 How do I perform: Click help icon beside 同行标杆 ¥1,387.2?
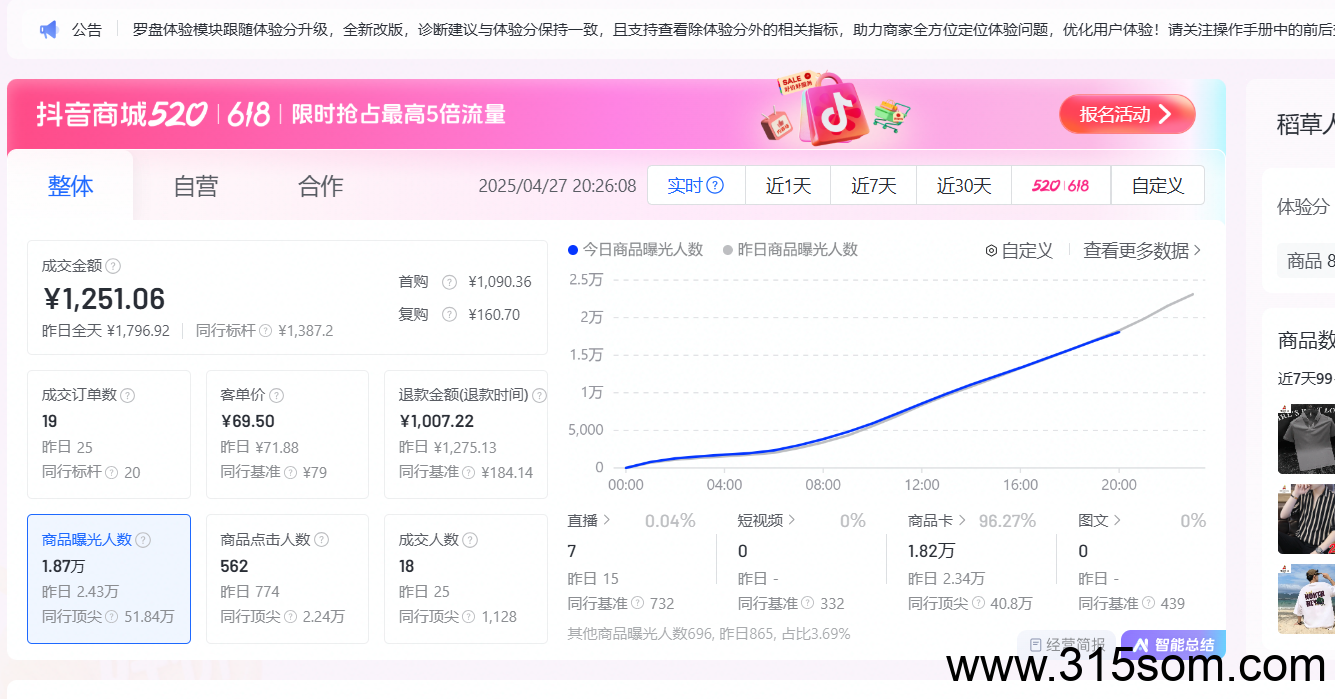pyautogui.click(x=266, y=330)
